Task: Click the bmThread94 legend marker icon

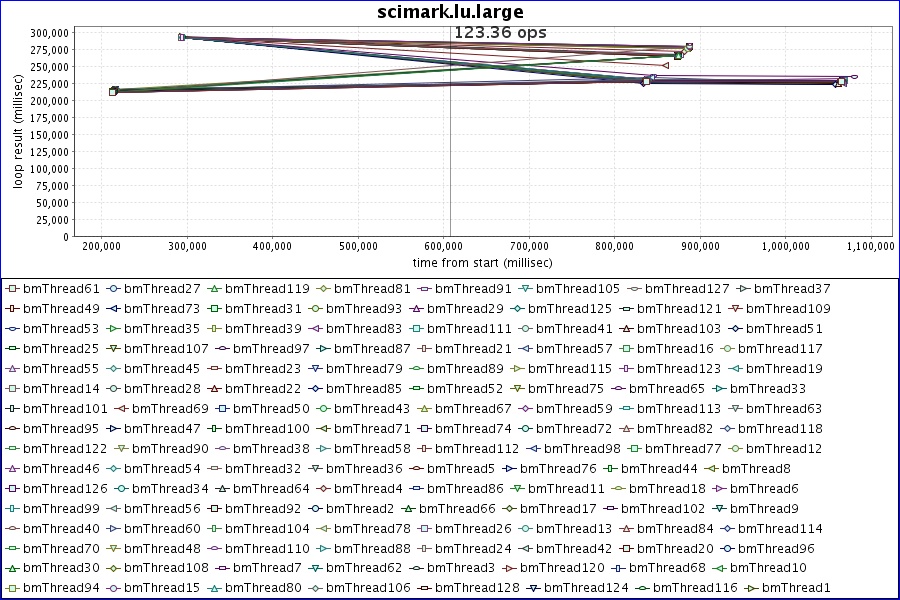Action: [12, 588]
